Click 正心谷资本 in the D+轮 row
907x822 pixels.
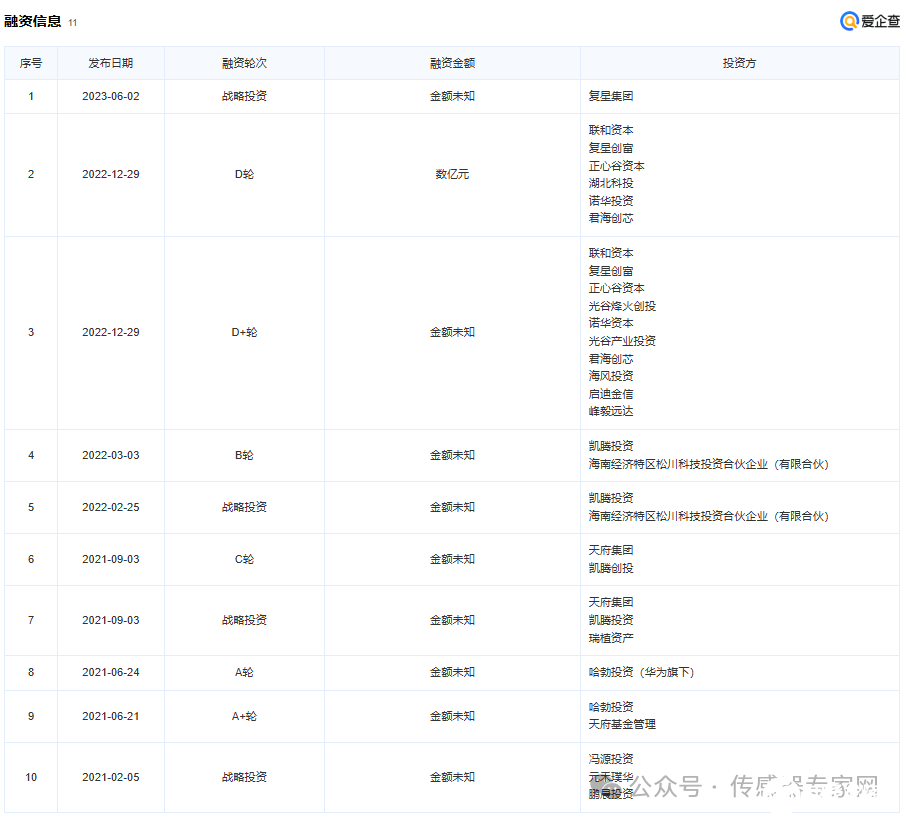[616, 288]
